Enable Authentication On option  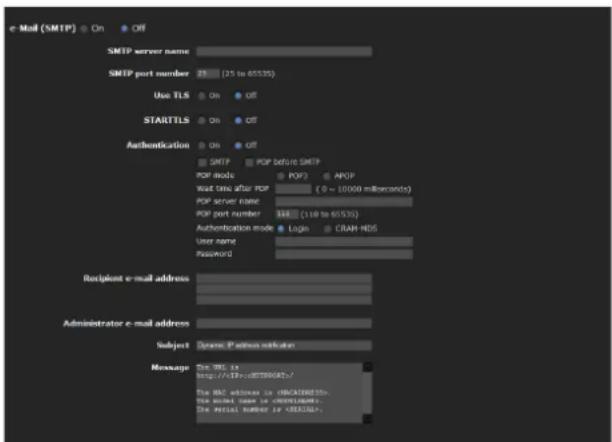point(201,146)
